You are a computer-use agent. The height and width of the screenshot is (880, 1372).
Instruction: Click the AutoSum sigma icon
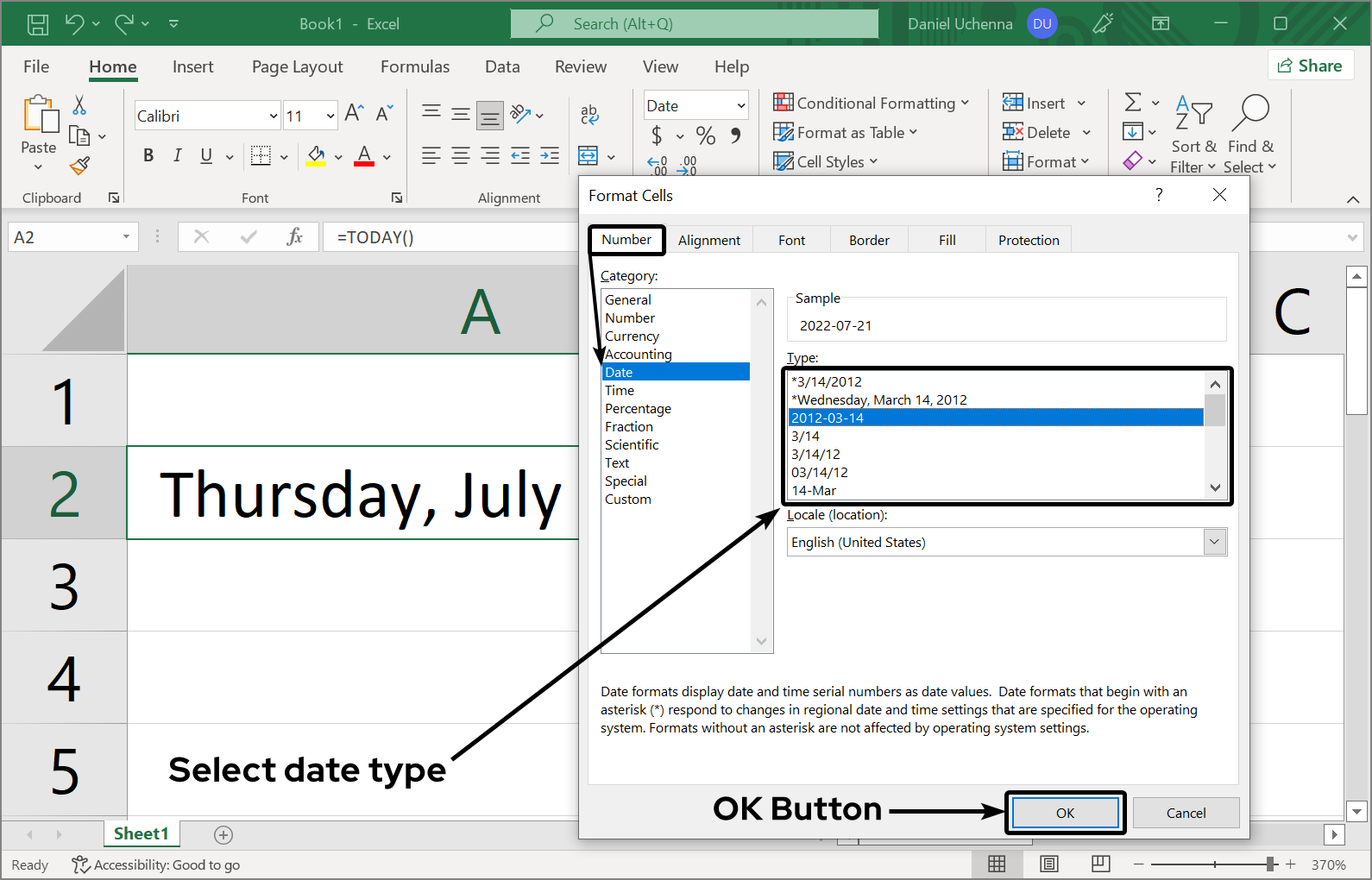1133,103
